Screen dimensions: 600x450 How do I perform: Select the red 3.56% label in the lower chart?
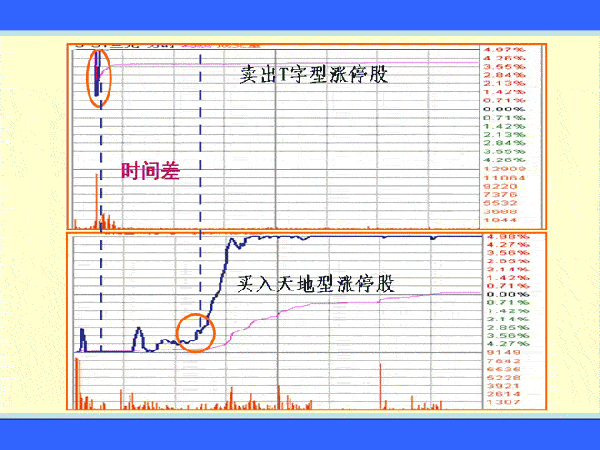click(x=508, y=253)
